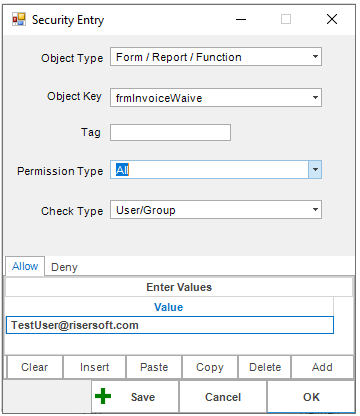Click the Security Entry window icon
This screenshot has width=360, height=416.
point(19,19)
